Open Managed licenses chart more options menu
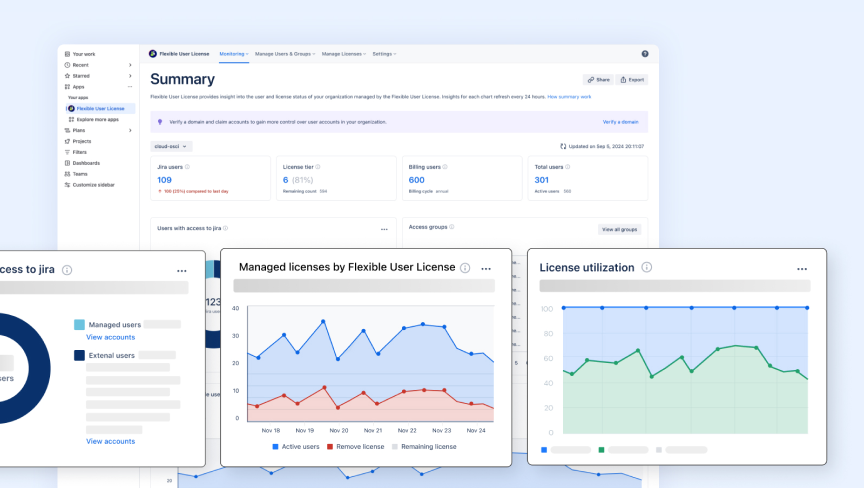The height and width of the screenshot is (488, 864). coord(485,269)
